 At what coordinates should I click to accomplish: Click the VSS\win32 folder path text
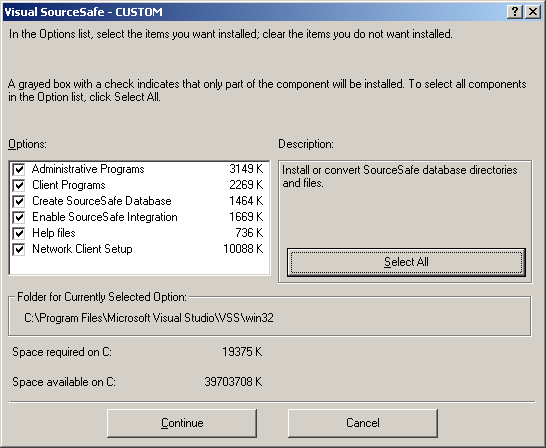pyautogui.click(x=149, y=318)
